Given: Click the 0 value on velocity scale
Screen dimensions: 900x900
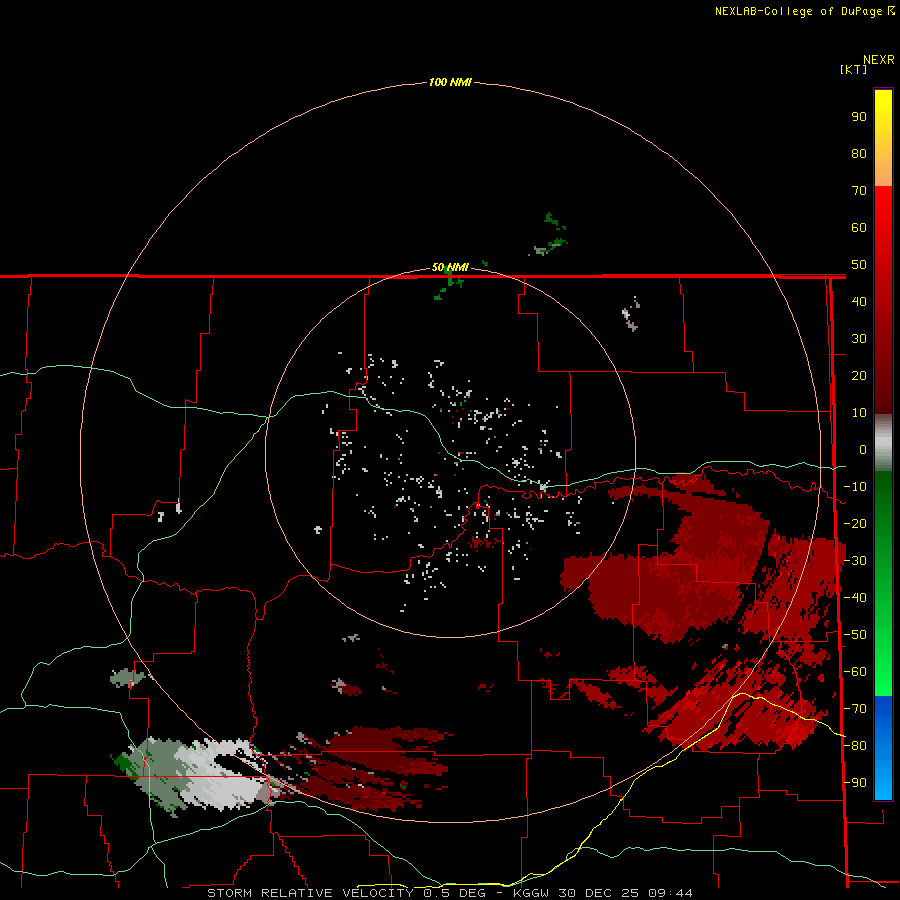Looking at the screenshot, I should pos(863,450).
